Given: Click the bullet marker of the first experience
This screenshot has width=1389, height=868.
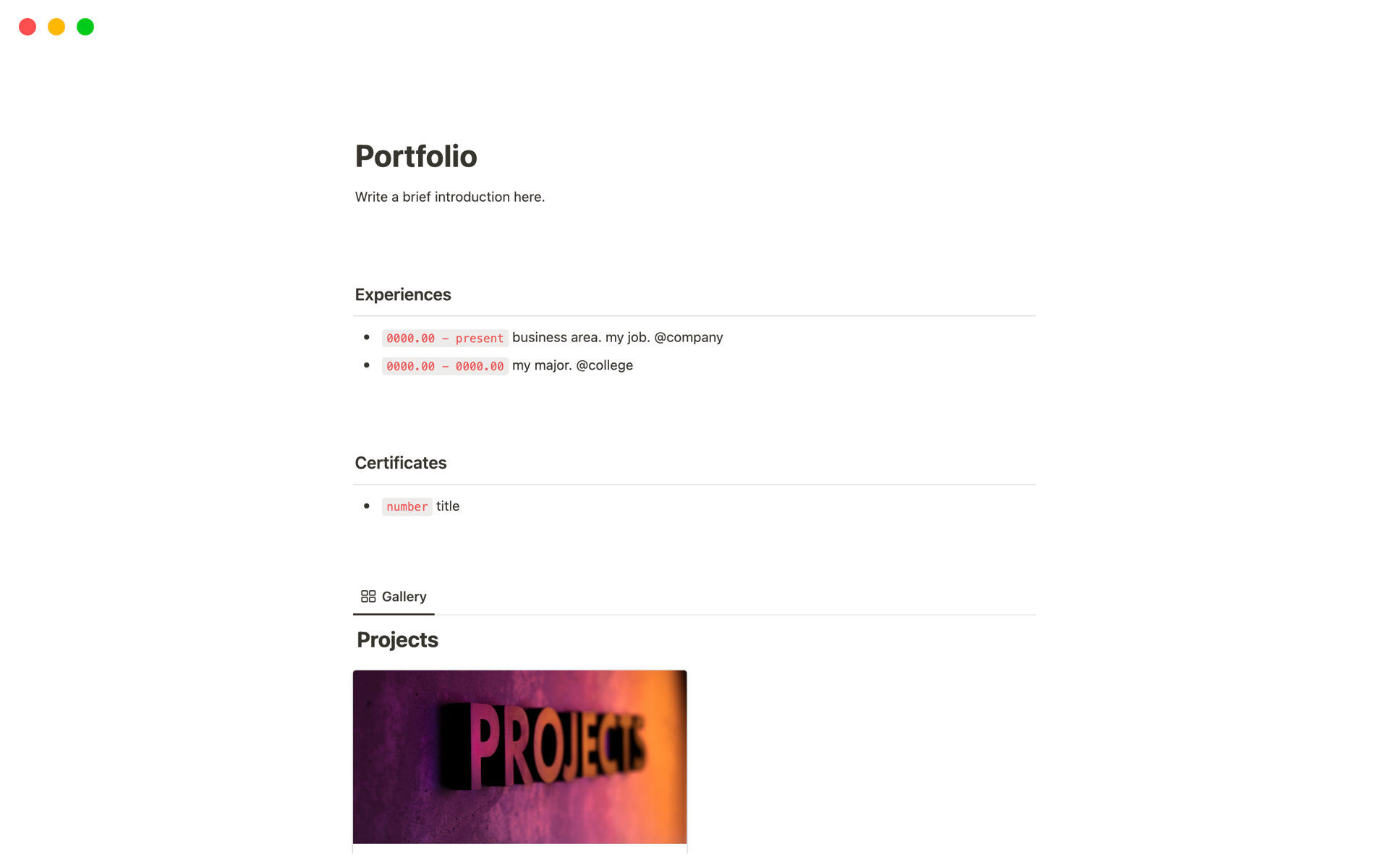Looking at the screenshot, I should tap(368, 337).
